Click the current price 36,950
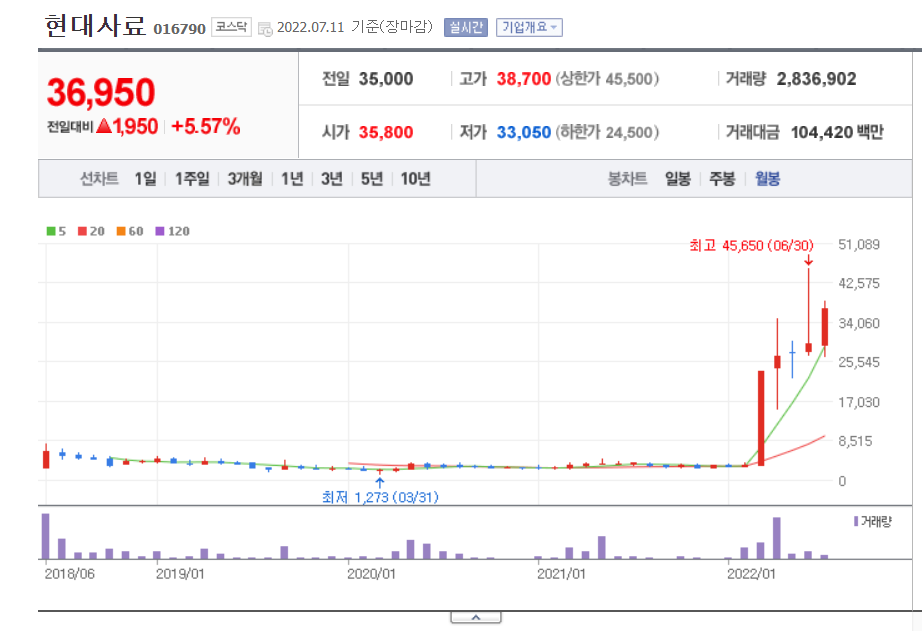The width and height of the screenshot is (922, 631). coord(101,92)
